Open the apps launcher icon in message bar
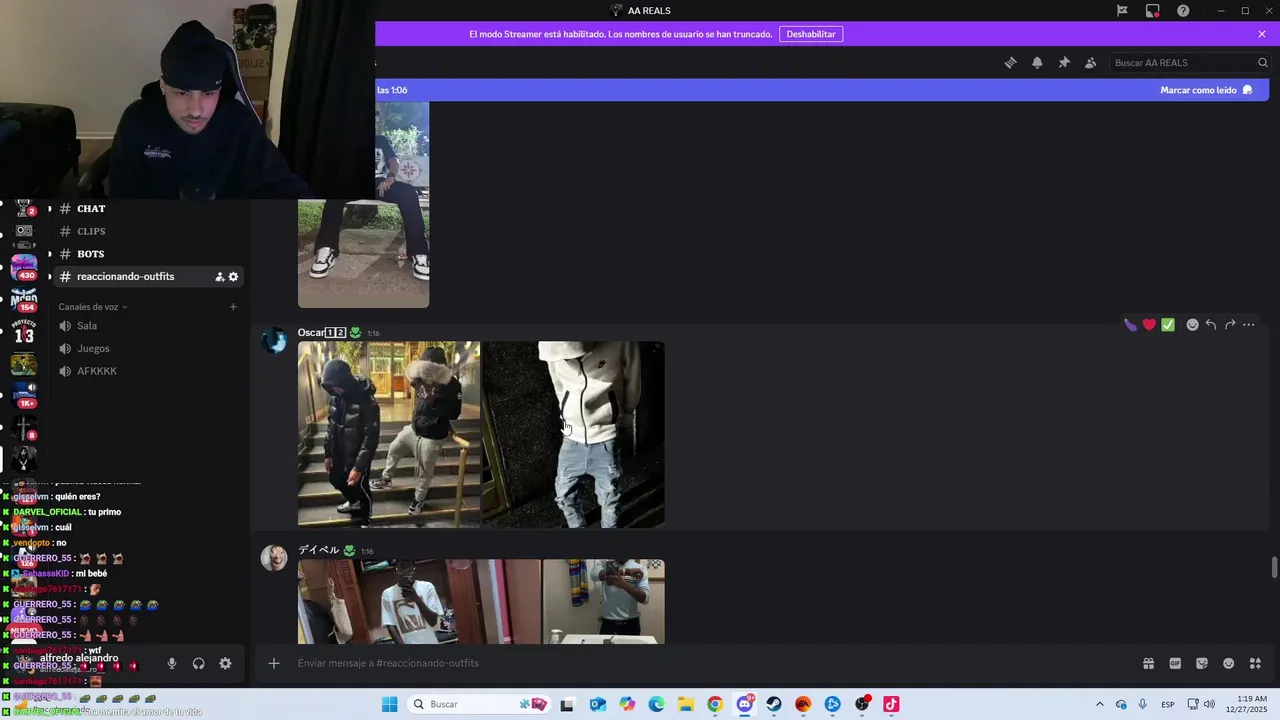Screen dimensions: 1280x720 pos(1256,663)
